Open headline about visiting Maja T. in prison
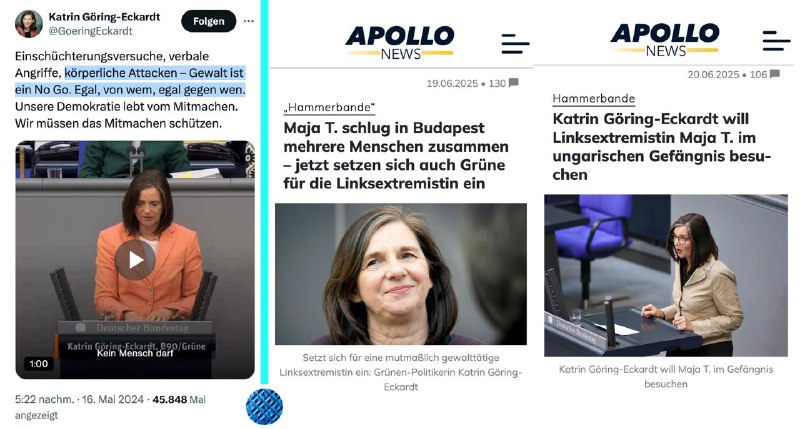Viewport: 800px width, 429px height. (x=662, y=147)
